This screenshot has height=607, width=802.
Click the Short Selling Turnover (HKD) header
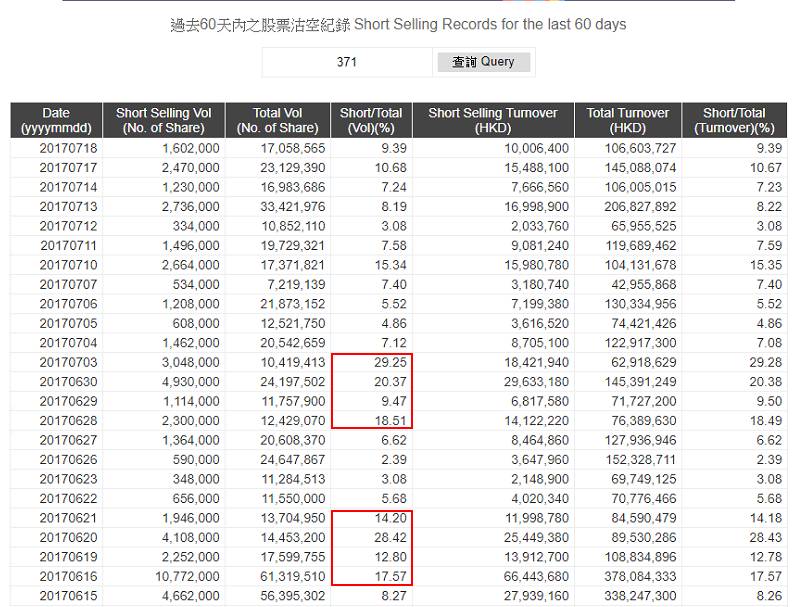pyautogui.click(x=492, y=120)
